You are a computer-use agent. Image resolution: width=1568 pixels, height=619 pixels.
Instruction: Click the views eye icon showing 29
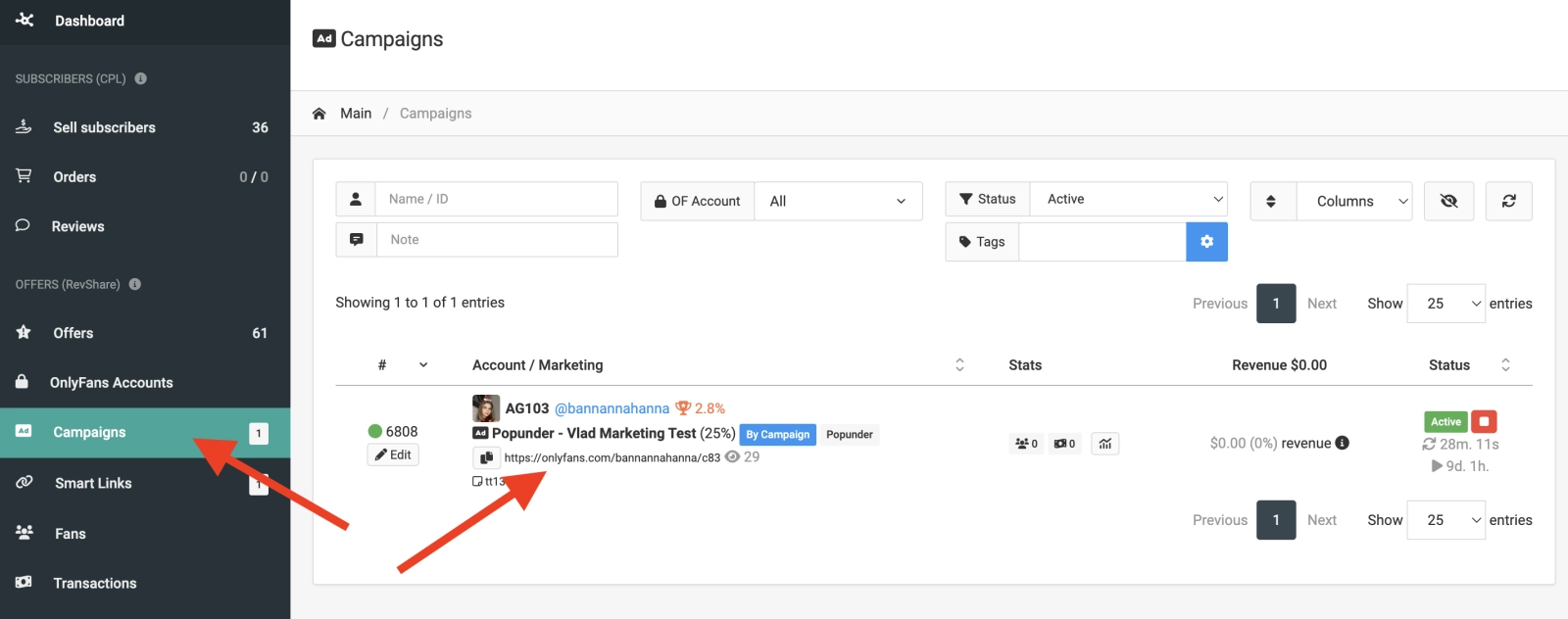732,456
